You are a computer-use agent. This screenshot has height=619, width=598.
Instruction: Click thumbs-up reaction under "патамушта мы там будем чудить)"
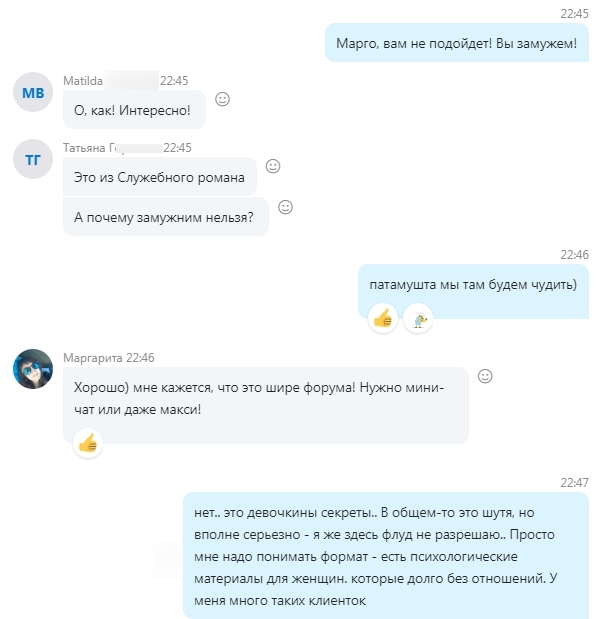click(382, 318)
